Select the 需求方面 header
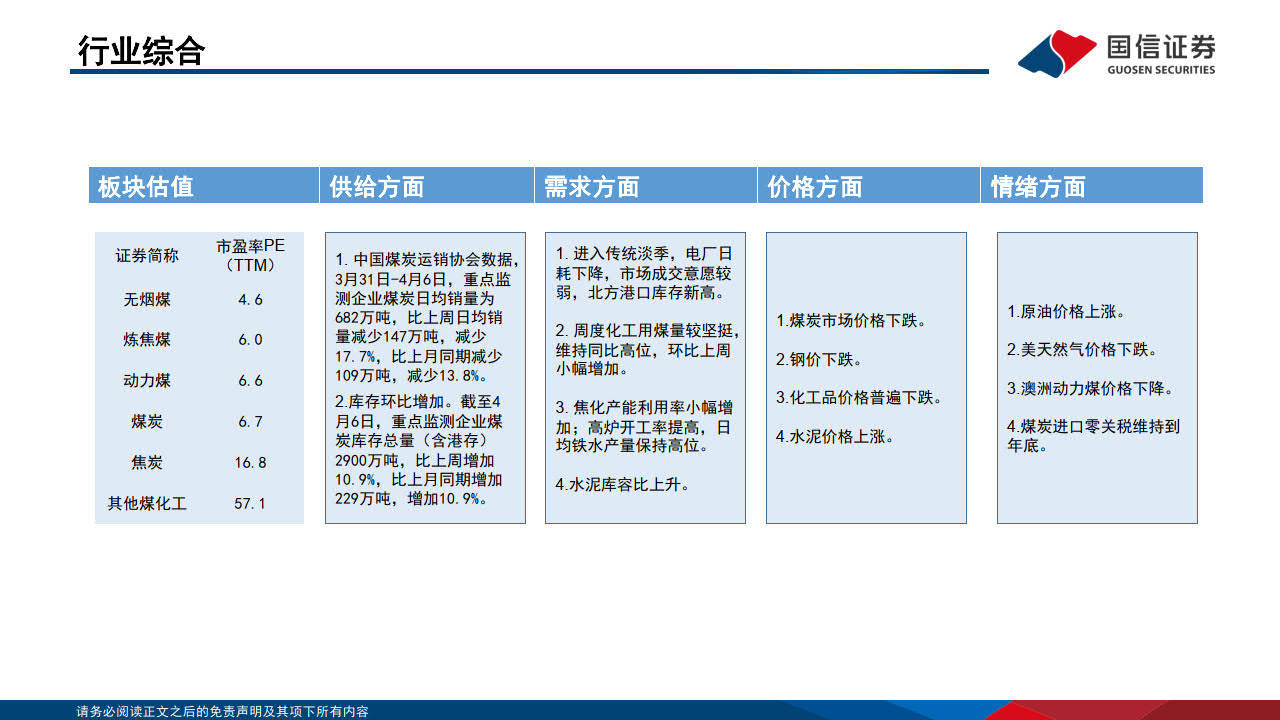The height and width of the screenshot is (720, 1280). (646, 185)
